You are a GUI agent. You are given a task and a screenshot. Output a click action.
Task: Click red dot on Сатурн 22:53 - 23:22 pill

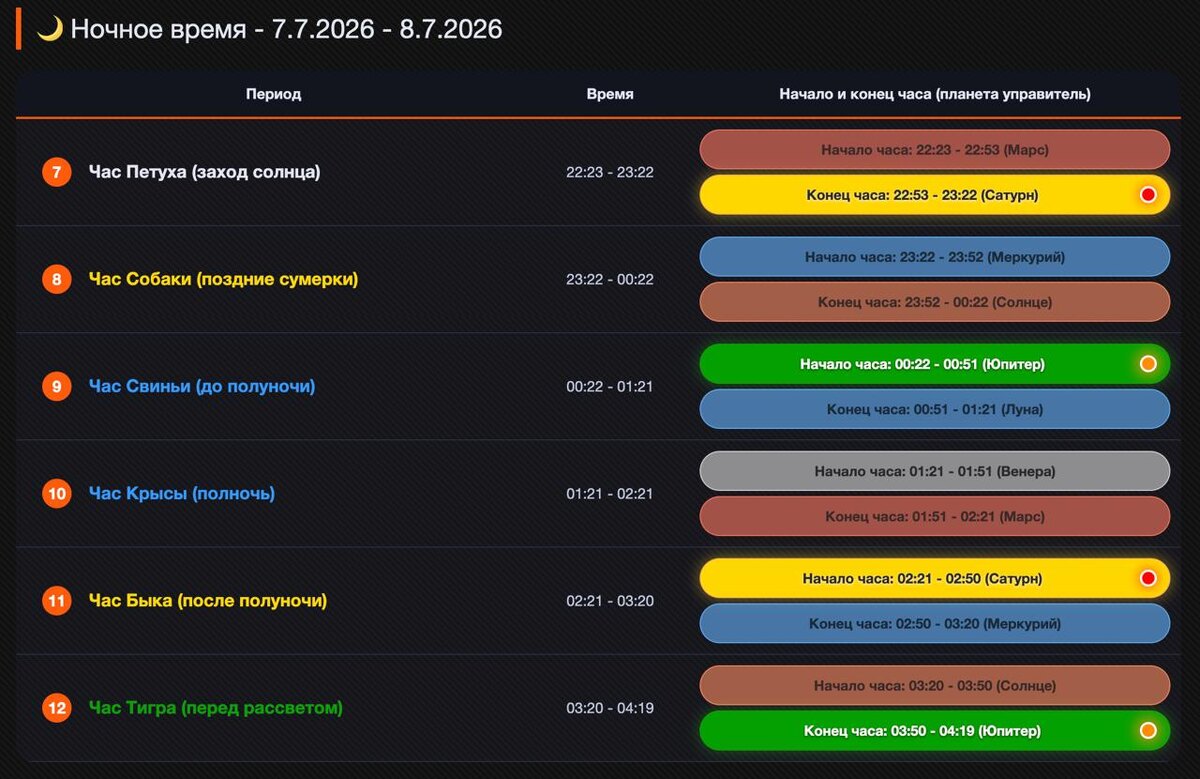(x=1148, y=195)
